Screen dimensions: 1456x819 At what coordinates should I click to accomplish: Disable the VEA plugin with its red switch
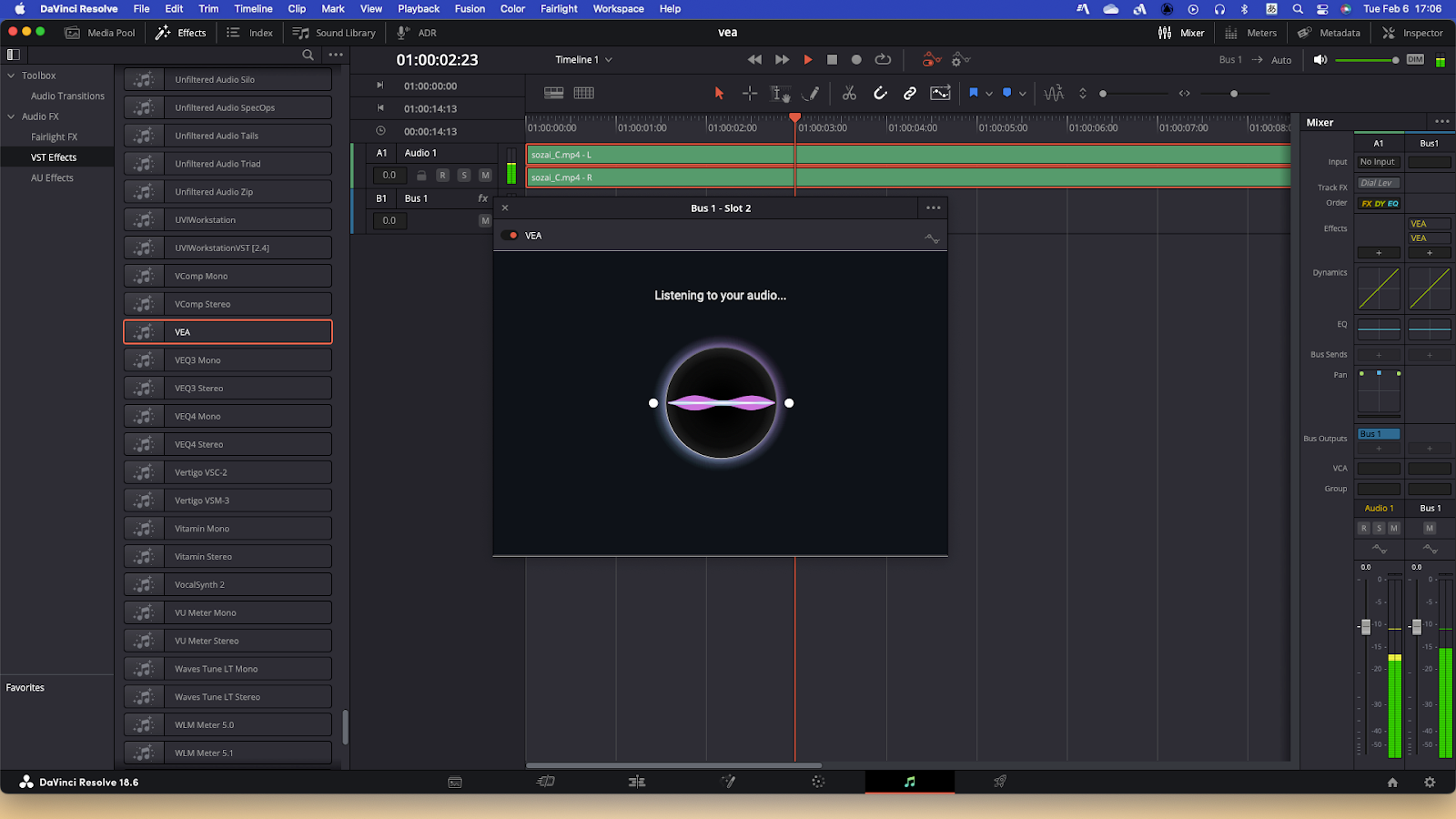510,236
